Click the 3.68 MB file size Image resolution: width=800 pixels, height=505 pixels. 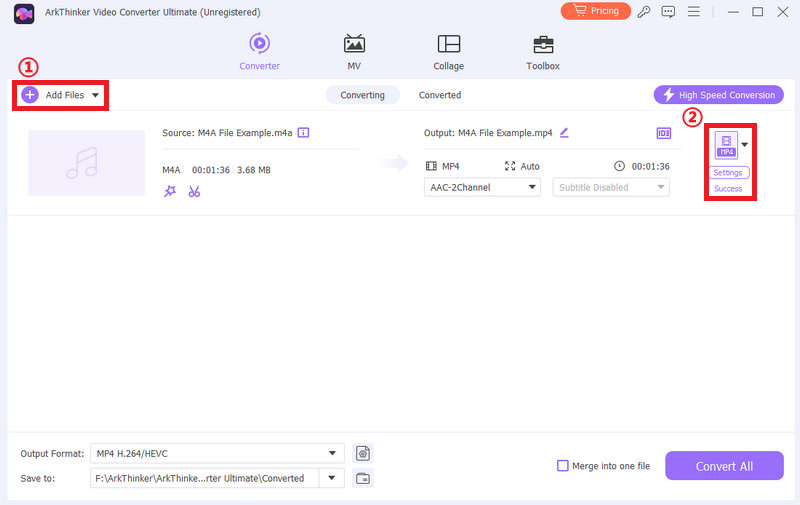coord(254,170)
